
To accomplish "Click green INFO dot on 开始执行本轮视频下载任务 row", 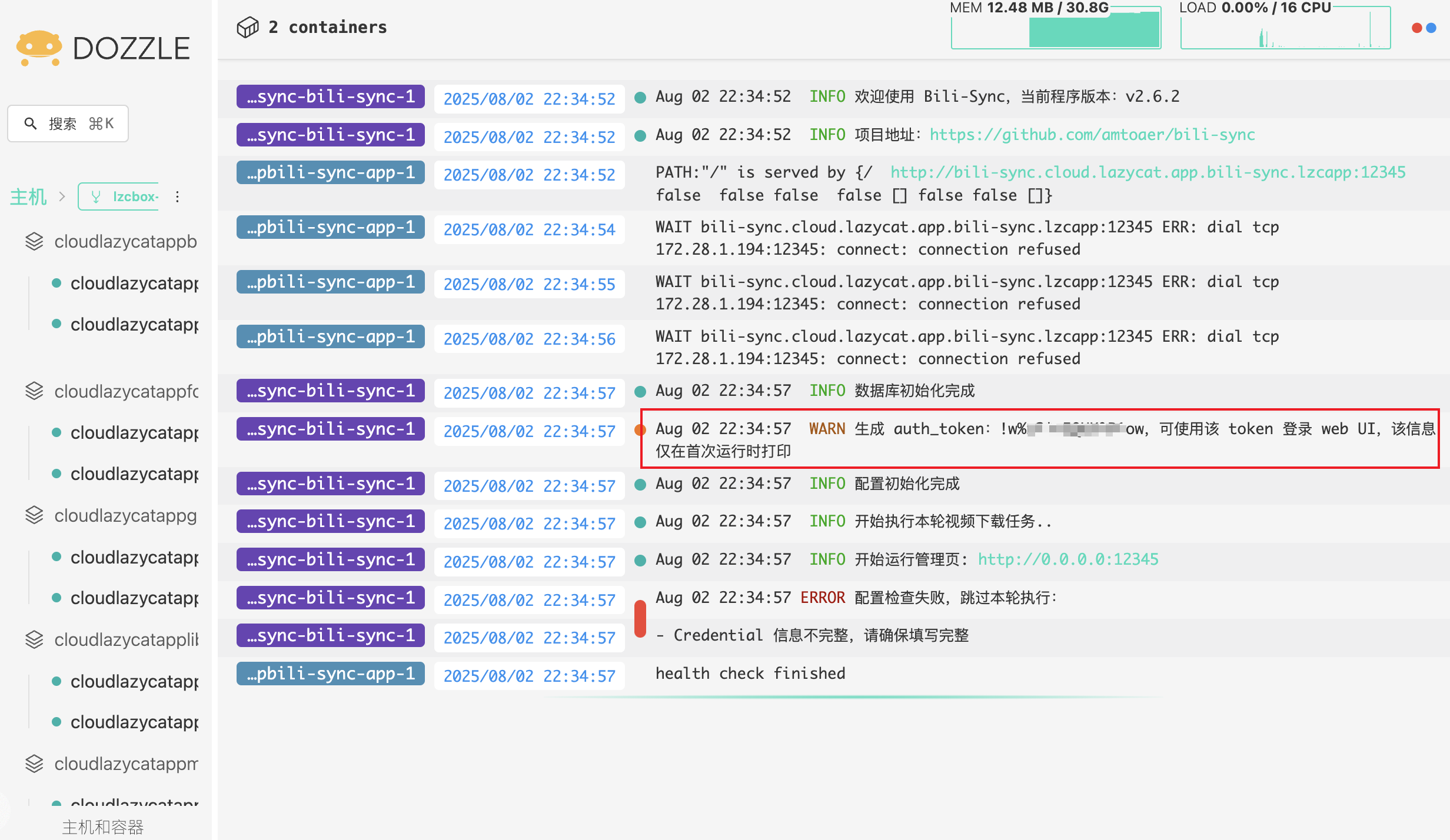I will (x=640, y=522).
